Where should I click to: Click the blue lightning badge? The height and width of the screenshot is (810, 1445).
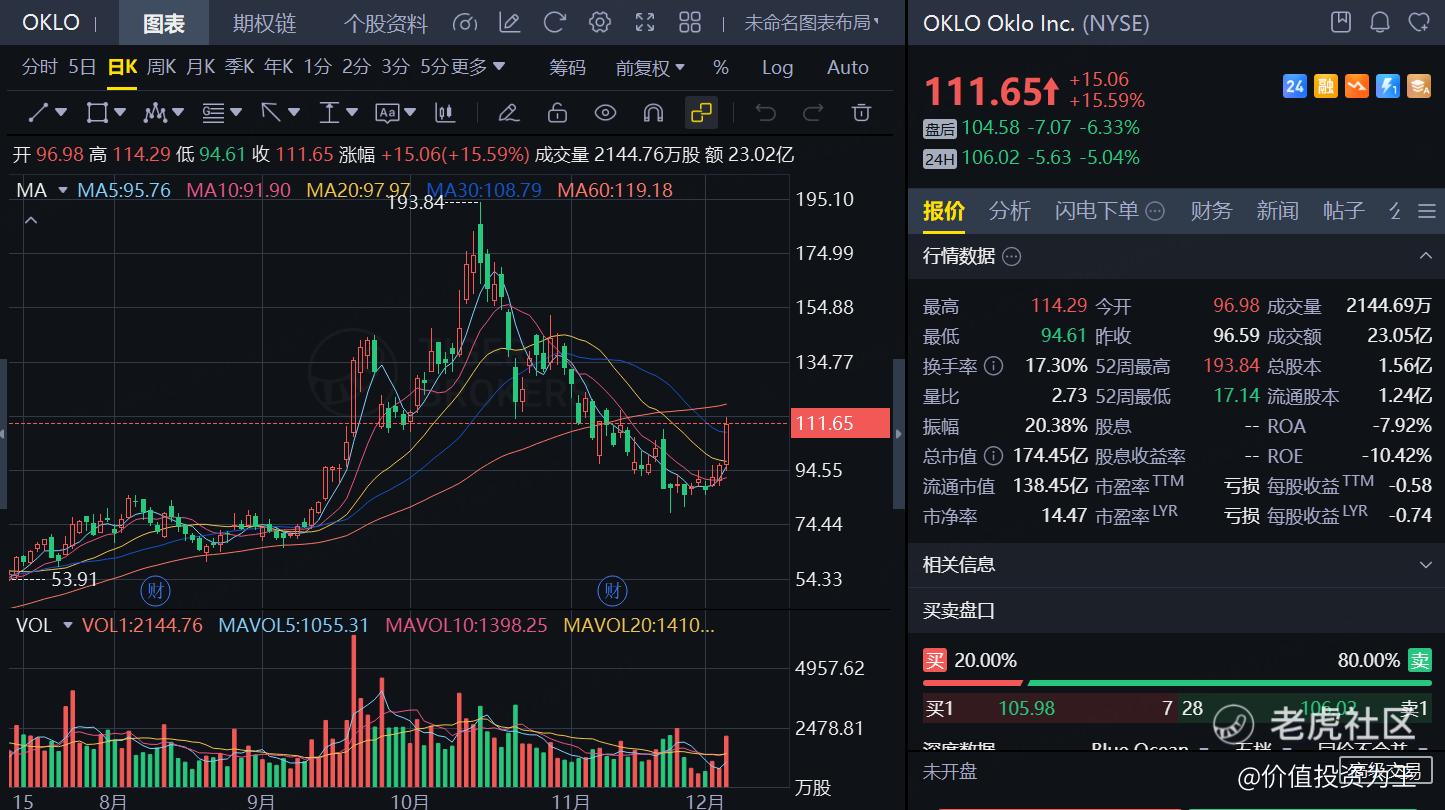click(x=1388, y=87)
